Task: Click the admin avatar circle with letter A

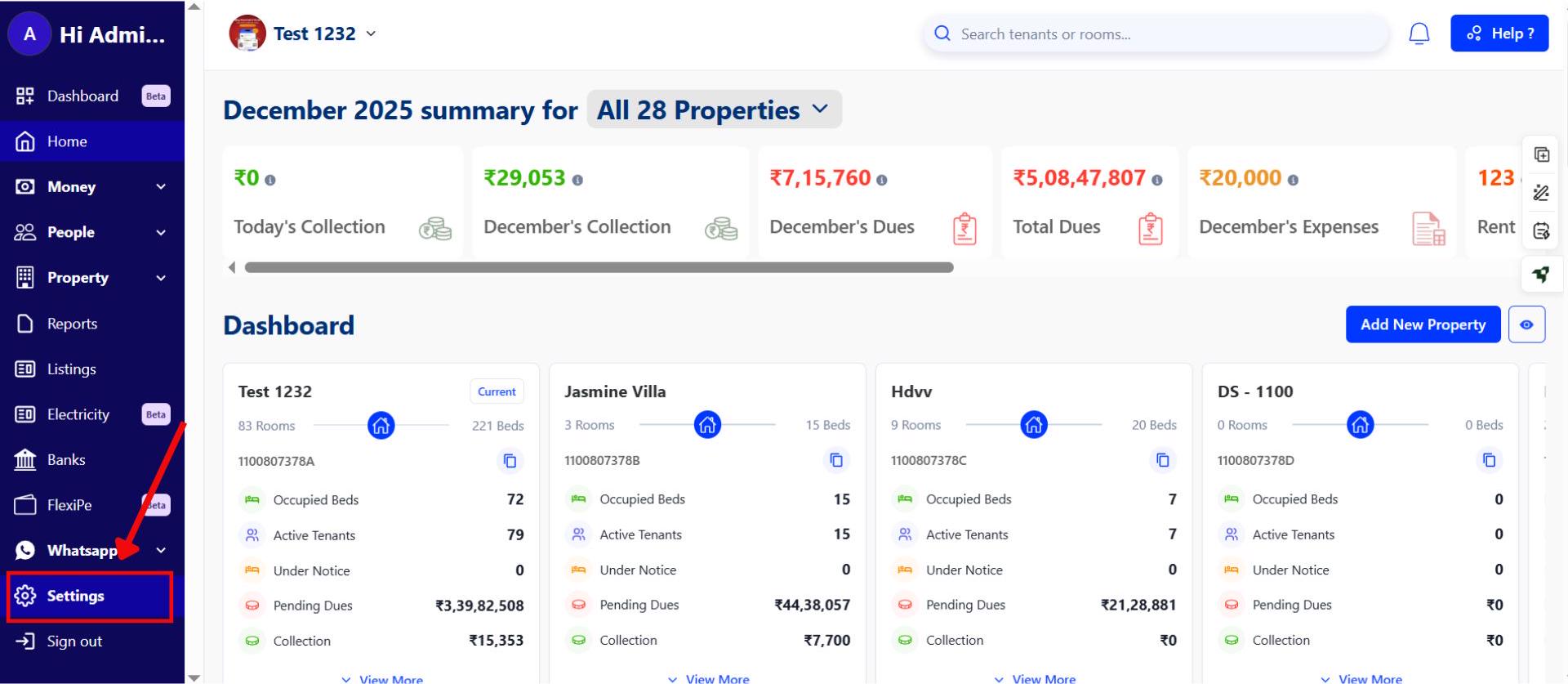Action: pyautogui.click(x=29, y=34)
